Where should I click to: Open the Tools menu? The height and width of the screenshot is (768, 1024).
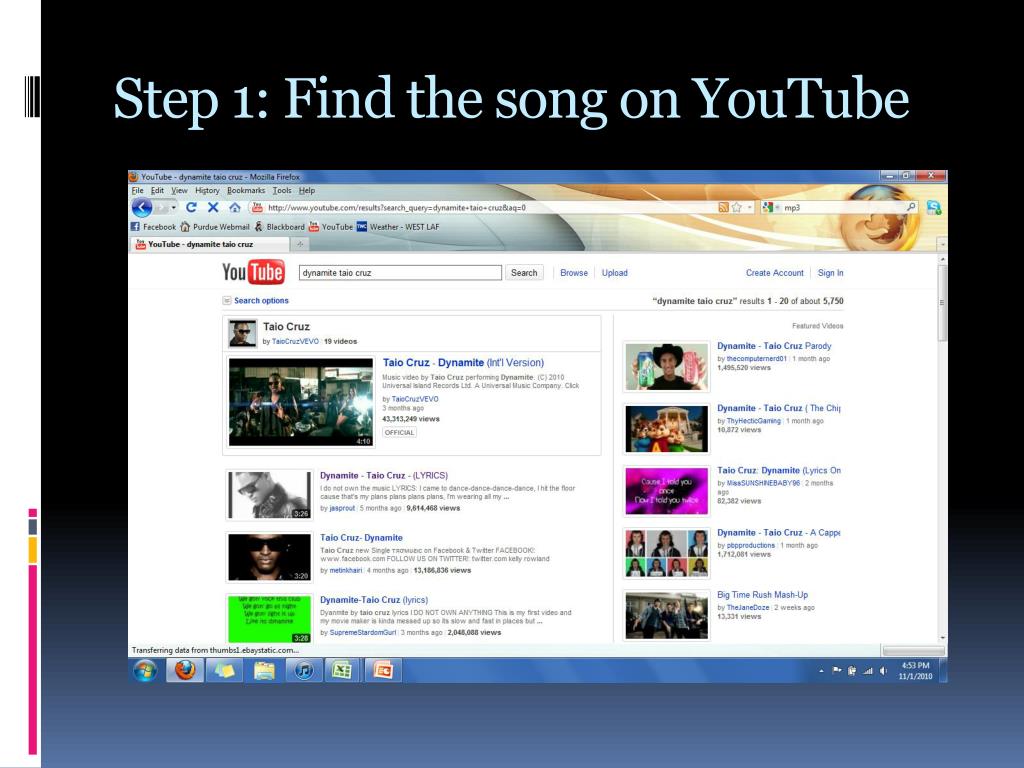[282, 191]
